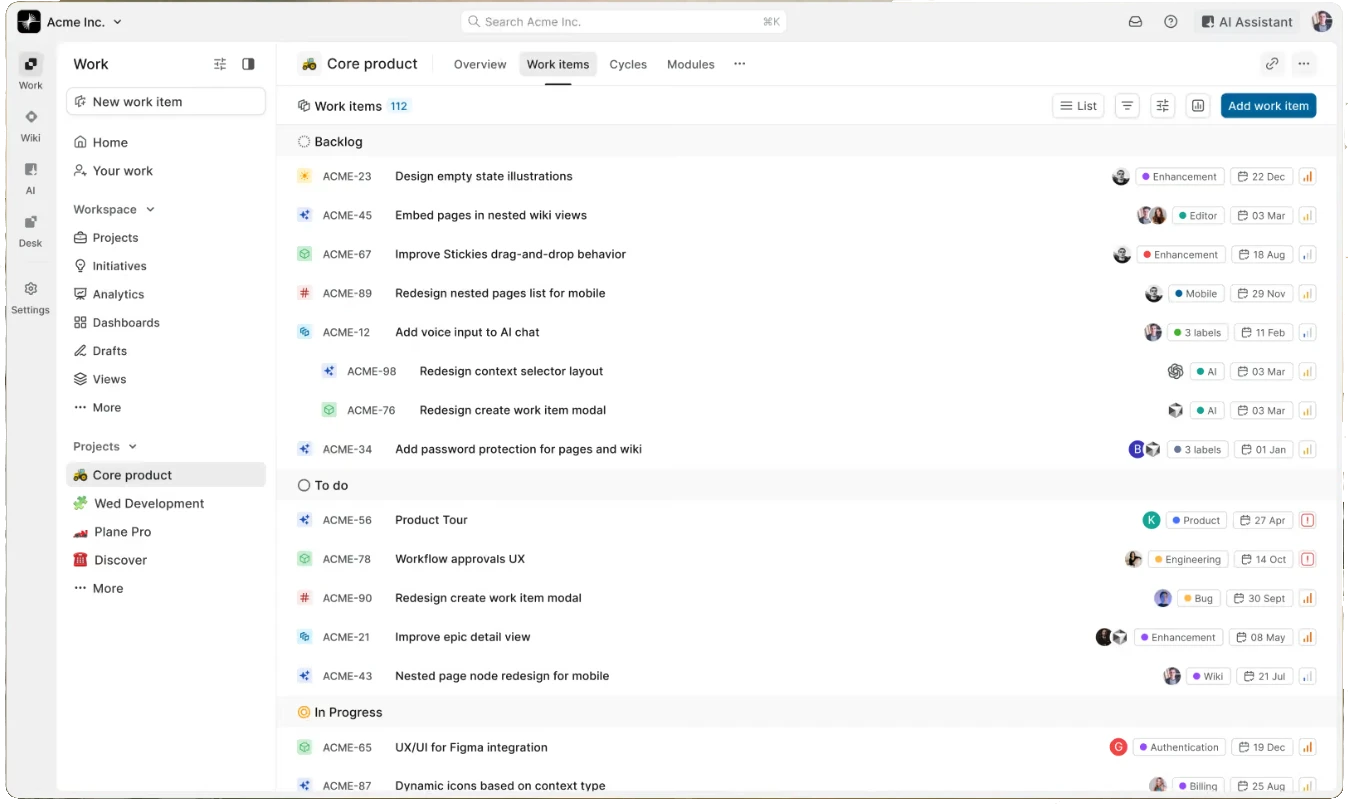Click priority icon for ACME-23
The width and height of the screenshot is (1348, 804).
(x=1307, y=177)
